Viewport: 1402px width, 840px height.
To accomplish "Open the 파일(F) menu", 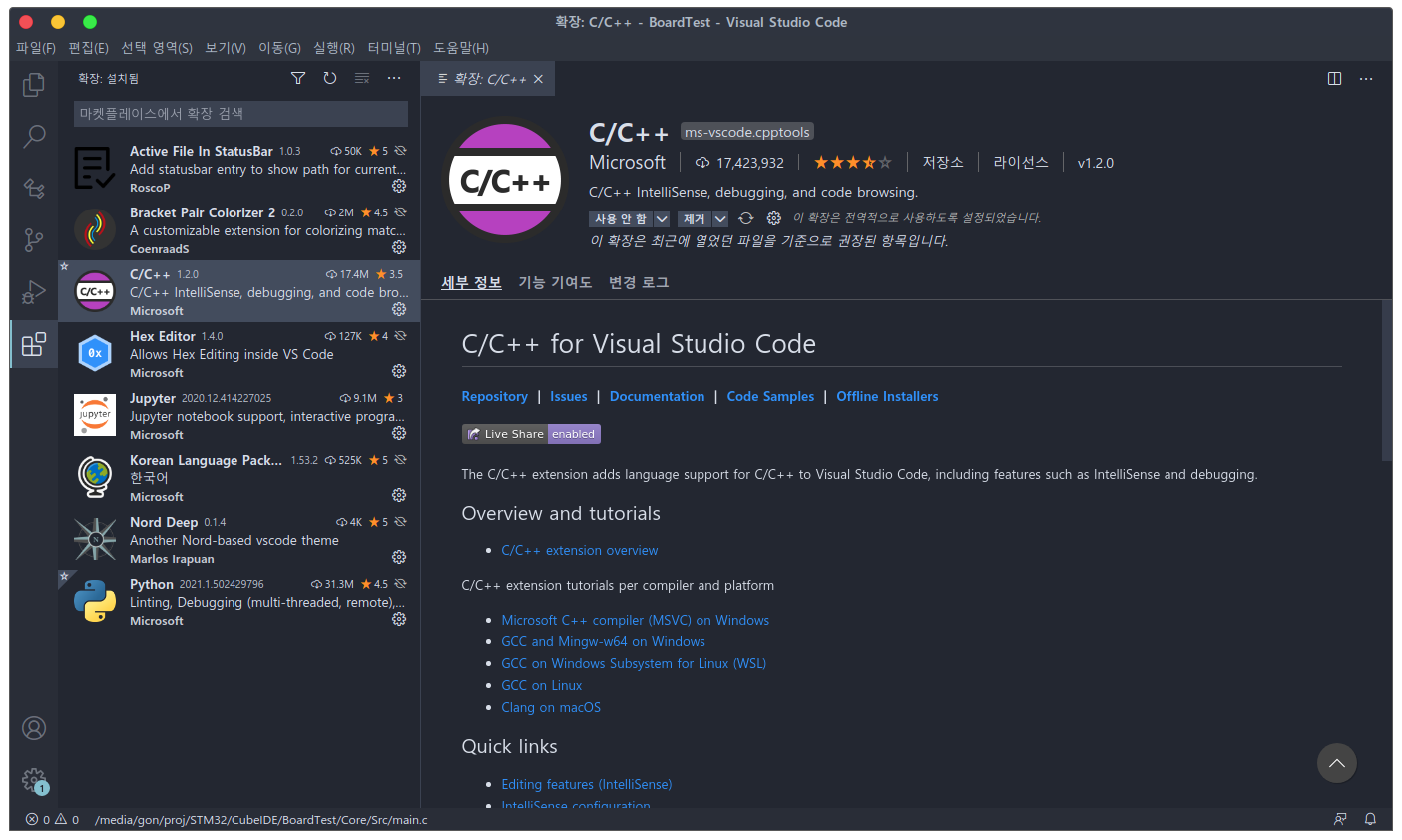I will [x=36, y=48].
